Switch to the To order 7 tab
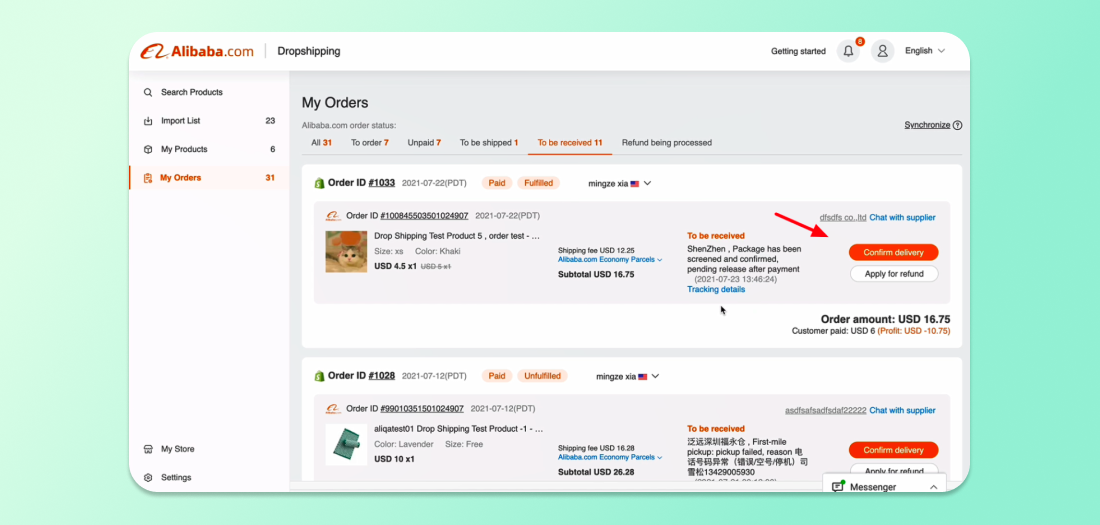 pyautogui.click(x=370, y=142)
